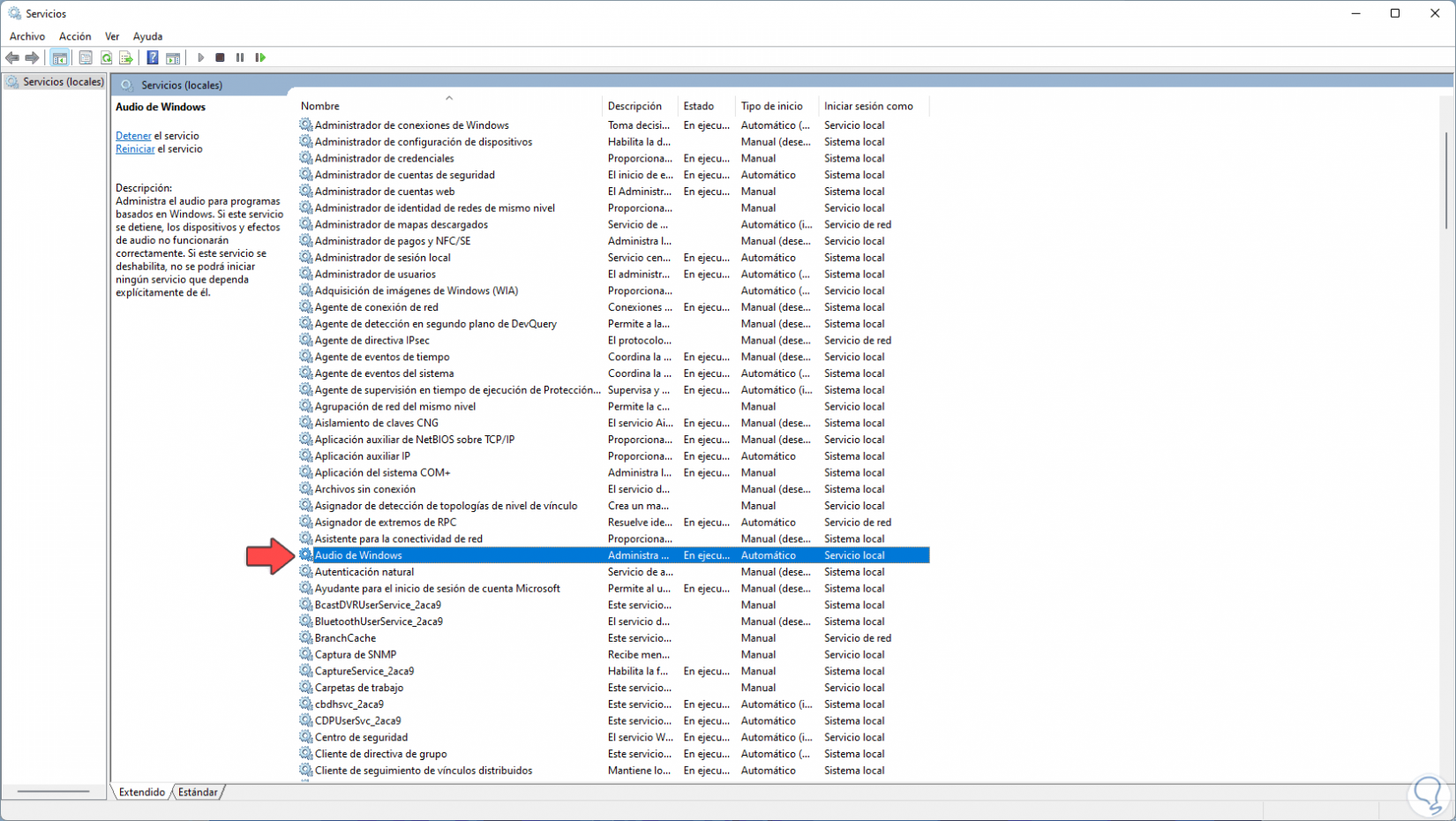Sort by the Iniciar sesión como column header
The width and height of the screenshot is (1456, 821).
point(874,106)
